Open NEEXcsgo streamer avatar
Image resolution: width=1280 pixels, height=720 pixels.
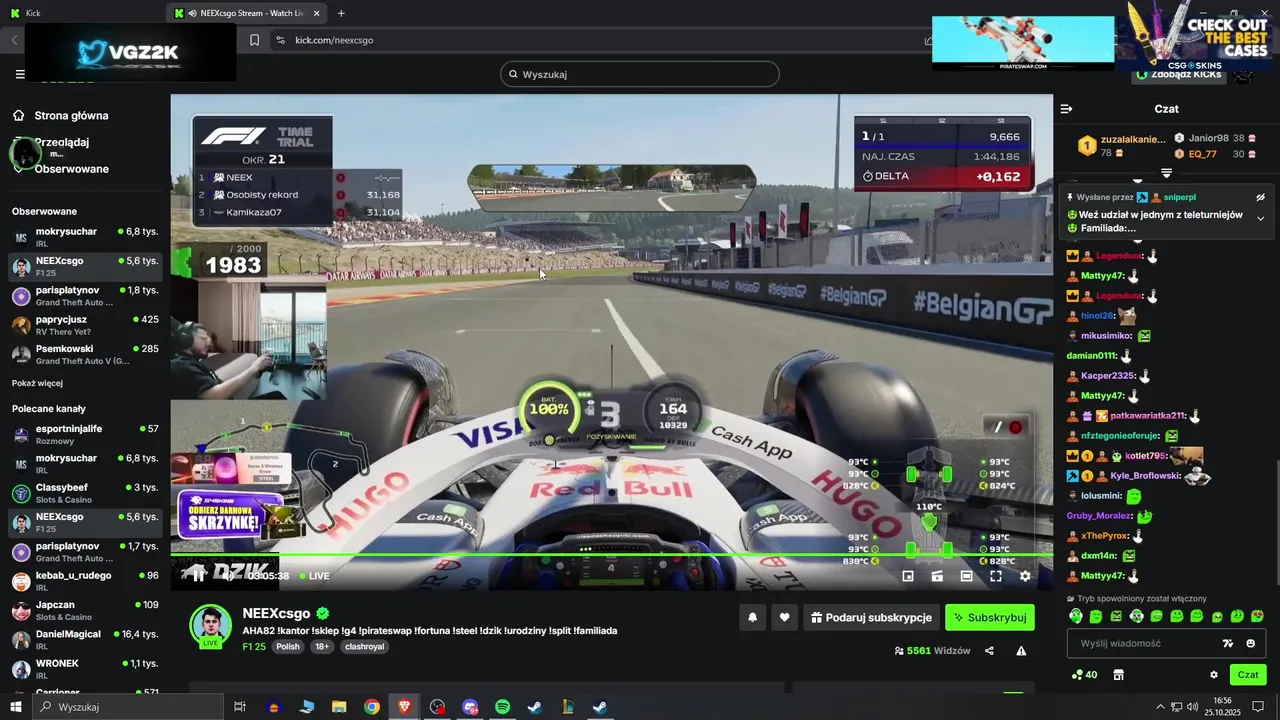tap(211, 626)
